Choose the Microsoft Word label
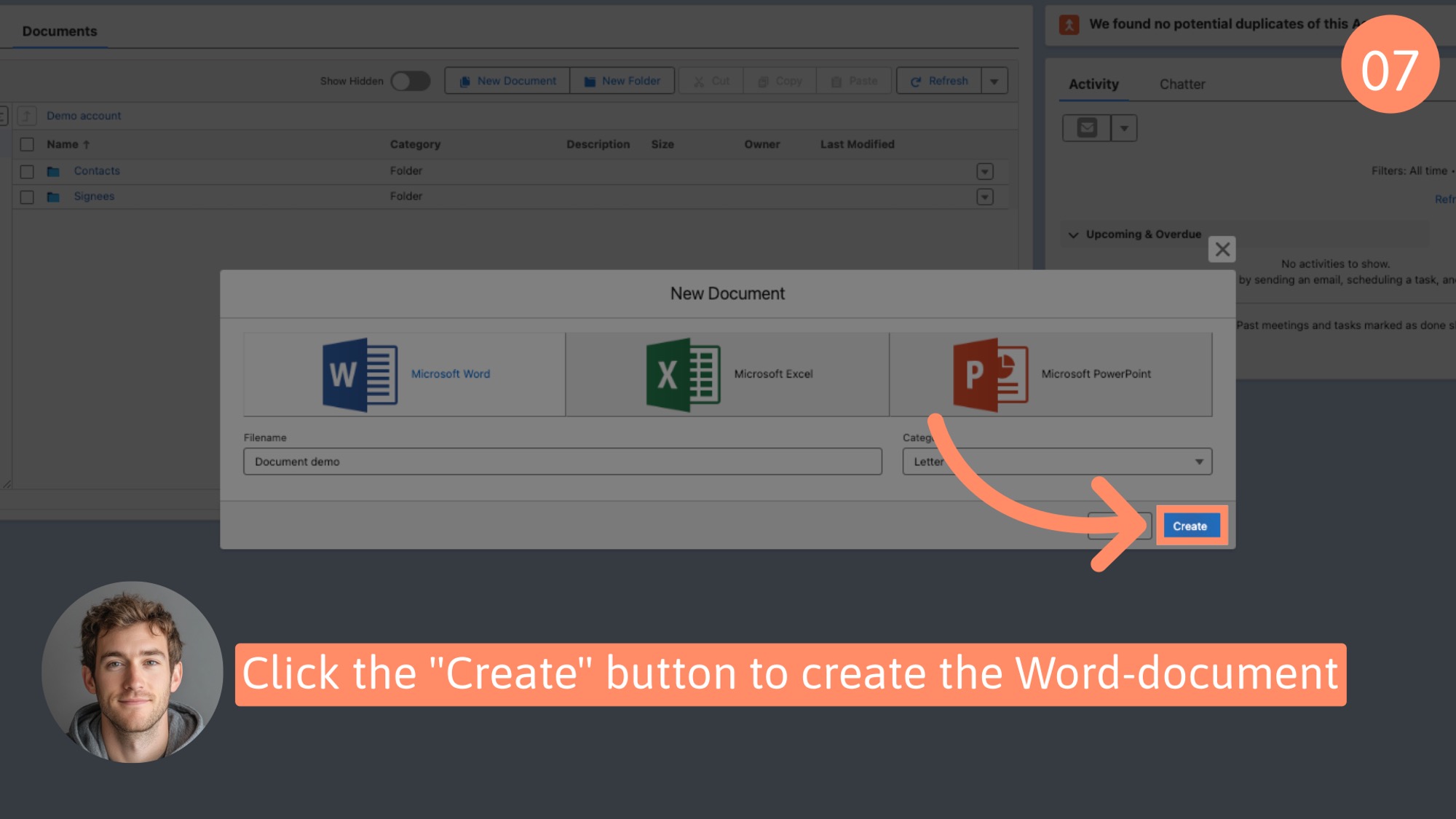Image resolution: width=1456 pixels, height=819 pixels. point(451,374)
